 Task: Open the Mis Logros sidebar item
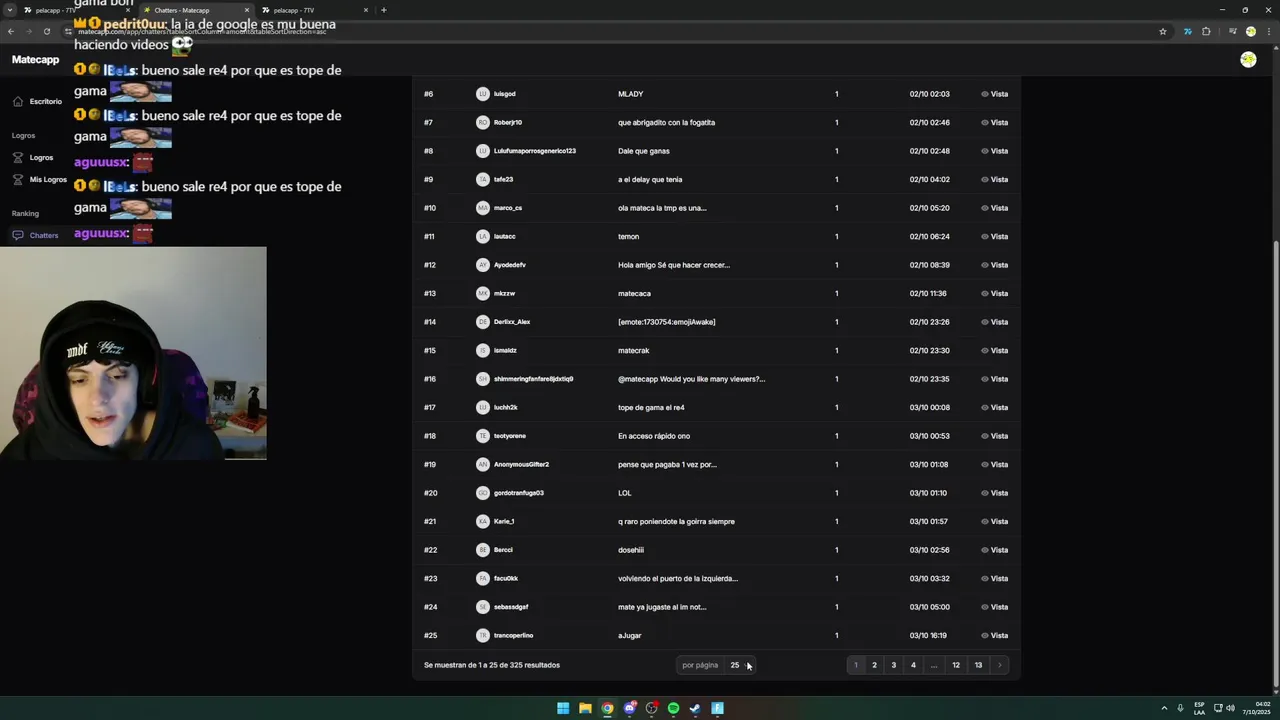coord(40,179)
